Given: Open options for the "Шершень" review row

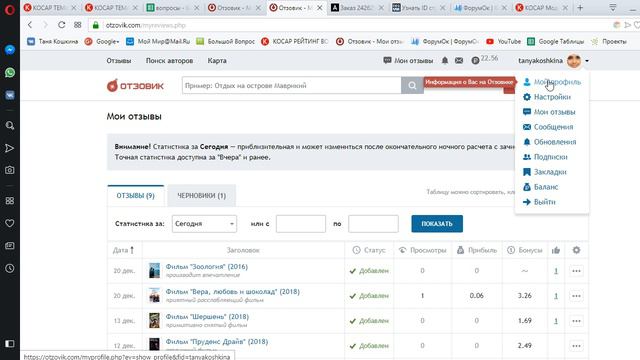Looking at the screenshot, I should (x=576, y=321).
